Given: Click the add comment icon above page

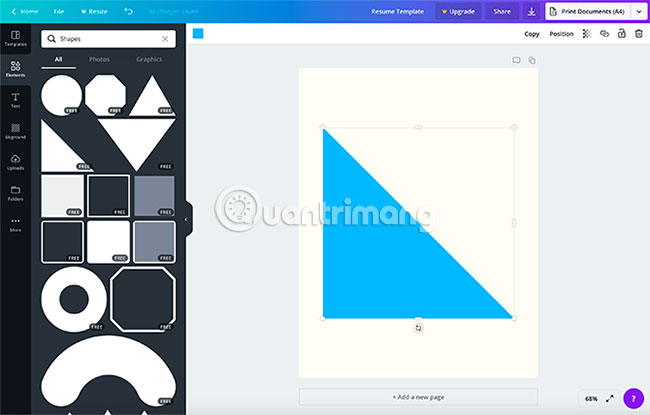Looking at the screenshot, I should coord(516,60).
